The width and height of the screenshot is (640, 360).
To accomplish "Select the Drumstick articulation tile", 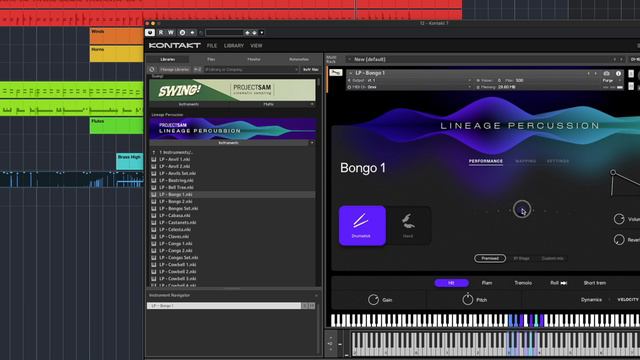I will [362, 226].
